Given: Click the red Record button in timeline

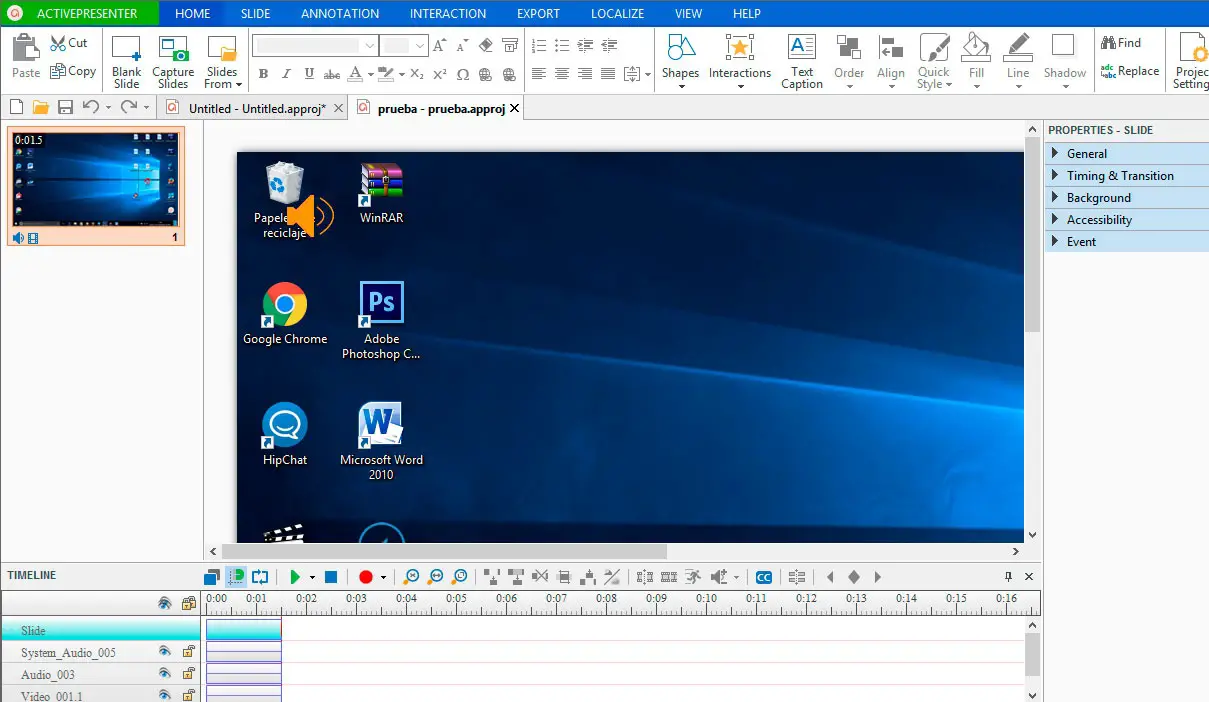Looking at the screenshot, I should pos(366,577).
